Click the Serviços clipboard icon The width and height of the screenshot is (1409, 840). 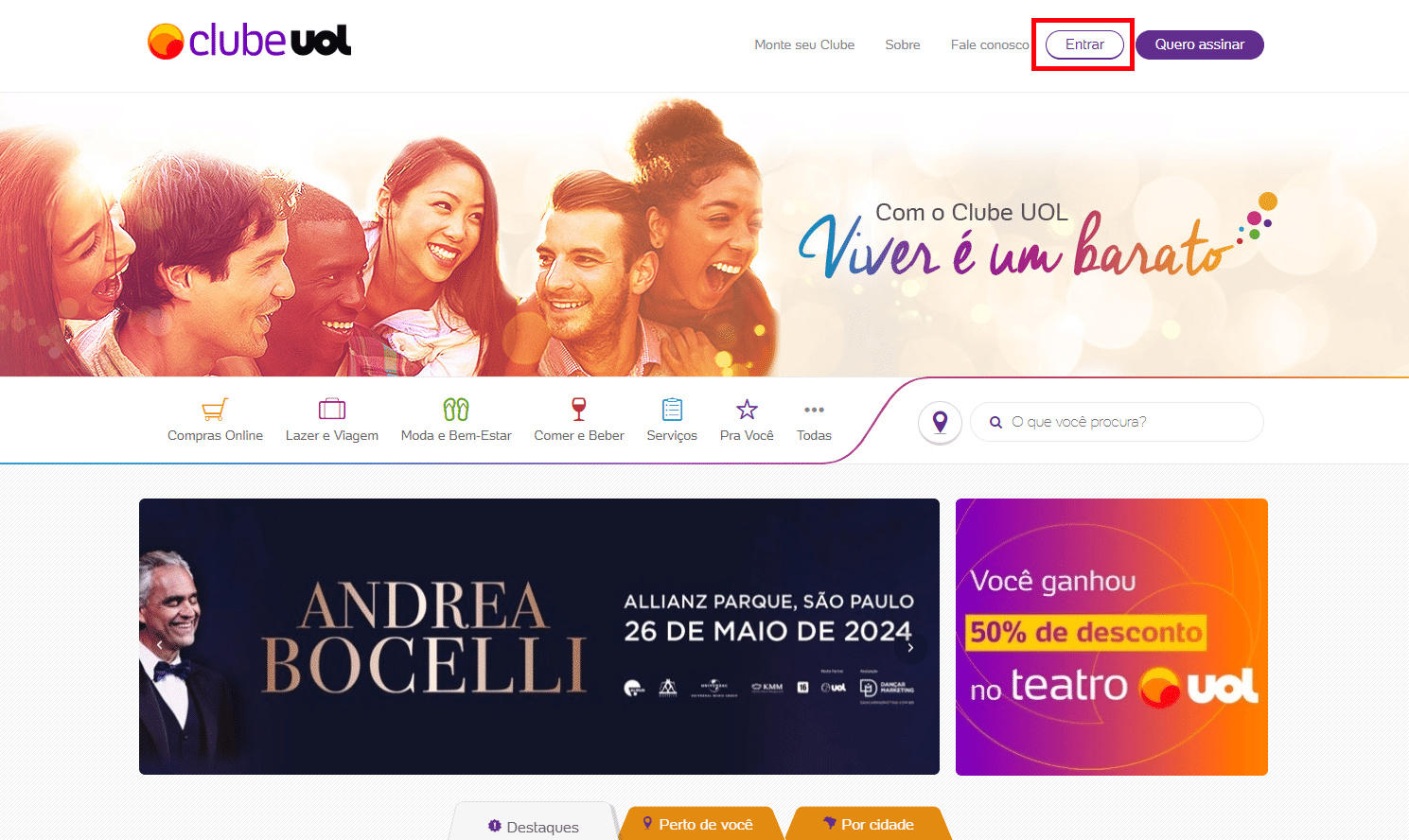pos(672,409)
